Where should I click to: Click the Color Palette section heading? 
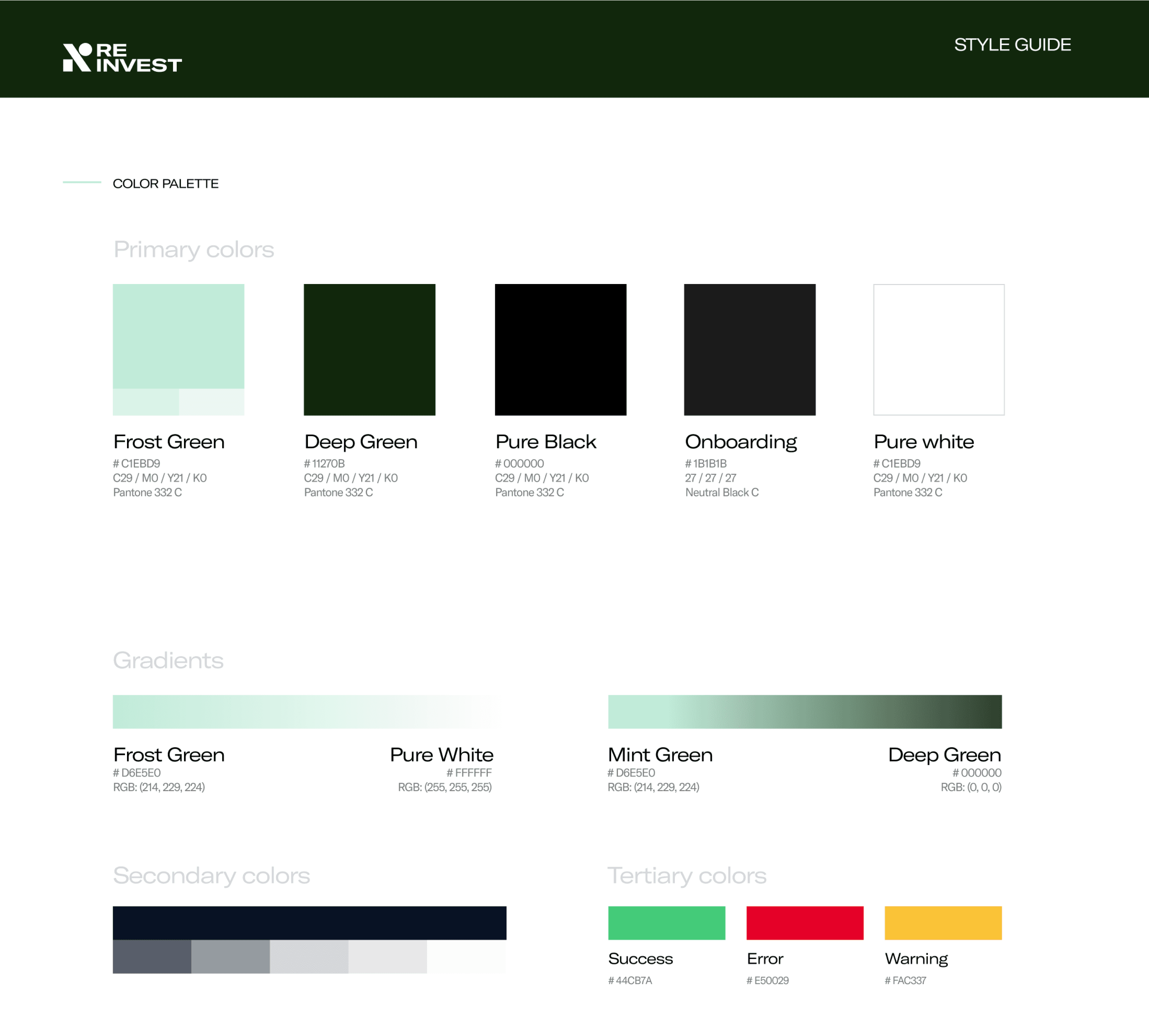click(165, 183)
